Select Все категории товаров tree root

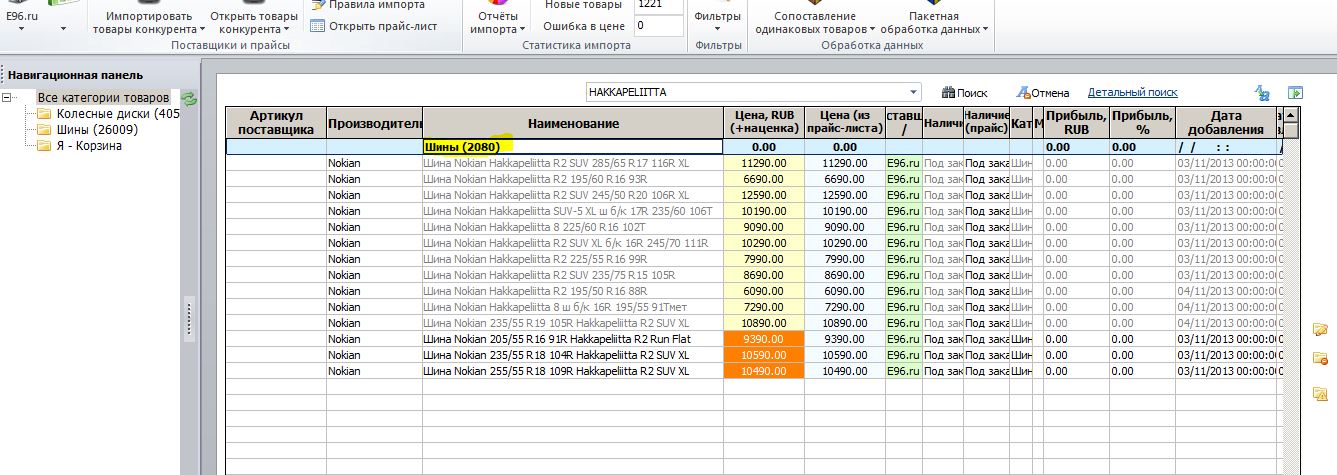tap(103, 97)
